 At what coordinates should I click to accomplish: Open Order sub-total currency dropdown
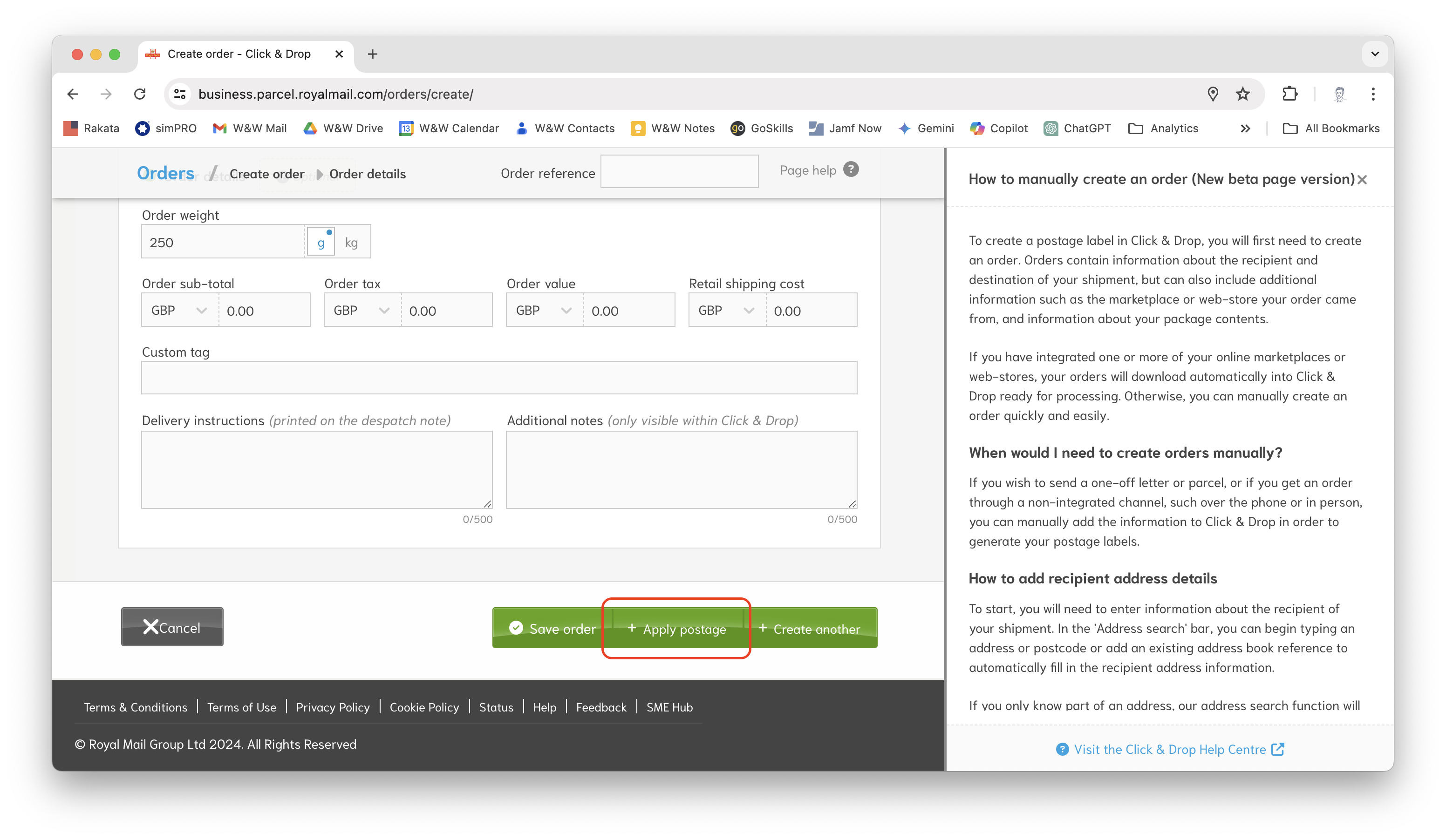coord(179,310)
